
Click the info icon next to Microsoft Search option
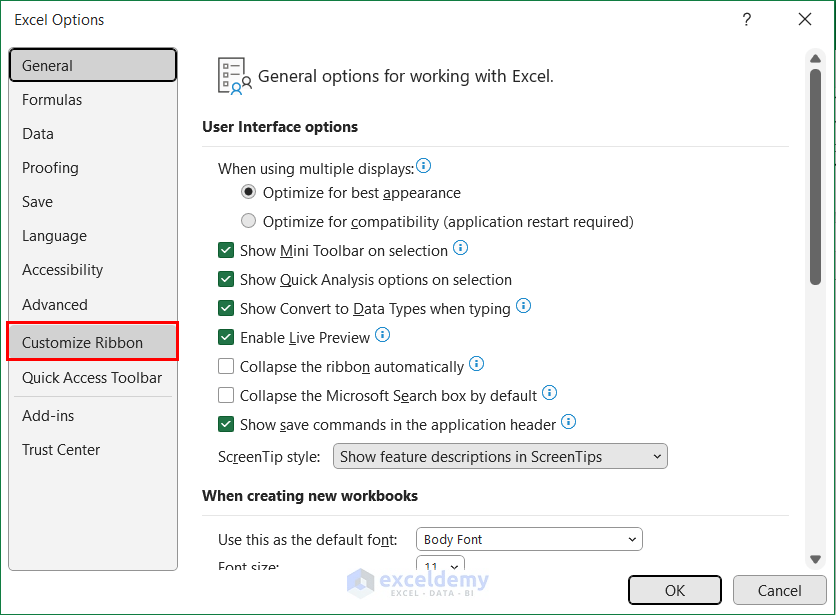point(549,393)
